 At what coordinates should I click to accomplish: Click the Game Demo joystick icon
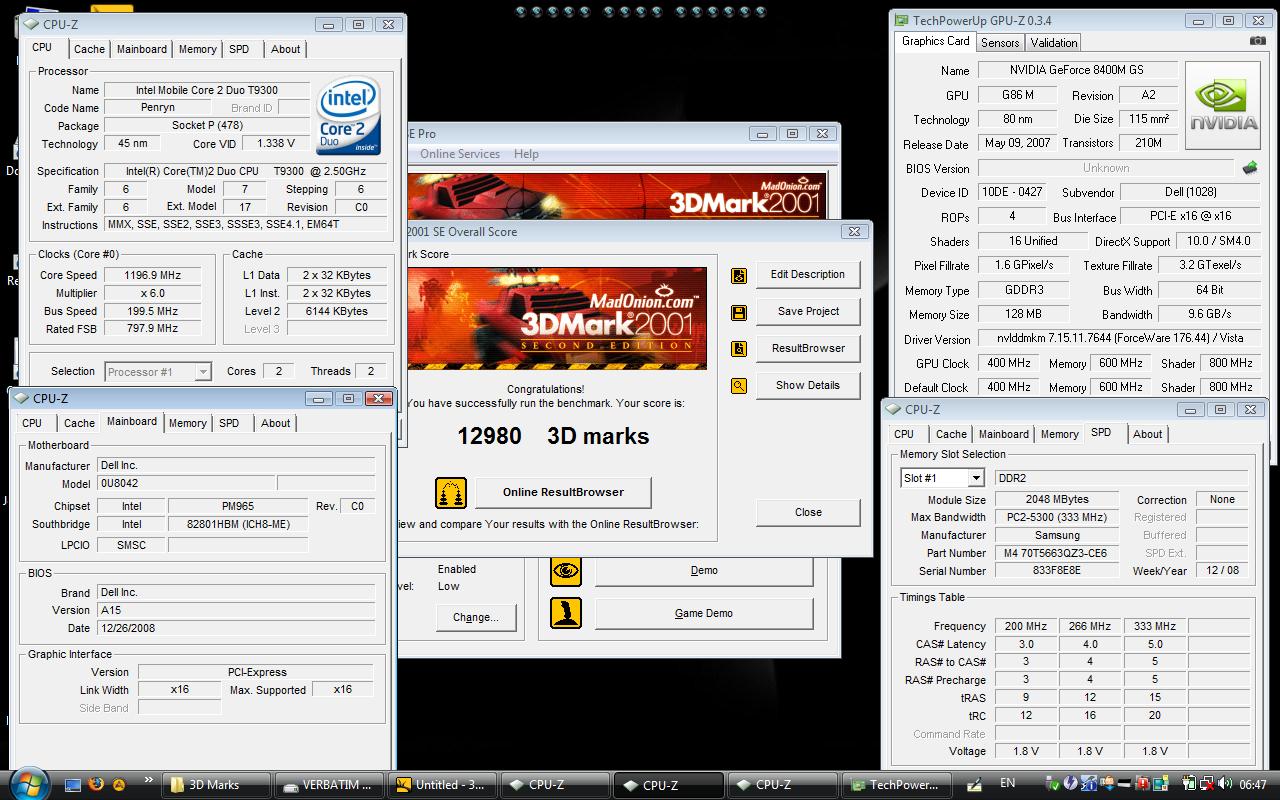(566, 613)
